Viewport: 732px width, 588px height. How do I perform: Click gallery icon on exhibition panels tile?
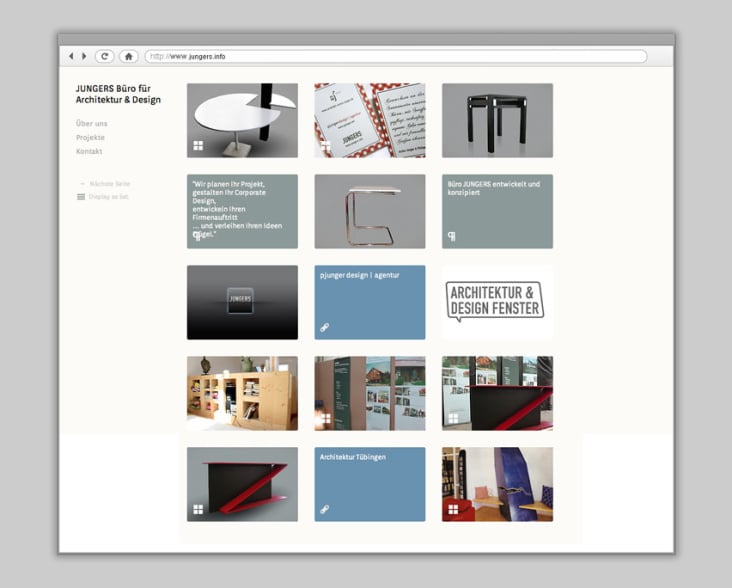click(325, 419)
